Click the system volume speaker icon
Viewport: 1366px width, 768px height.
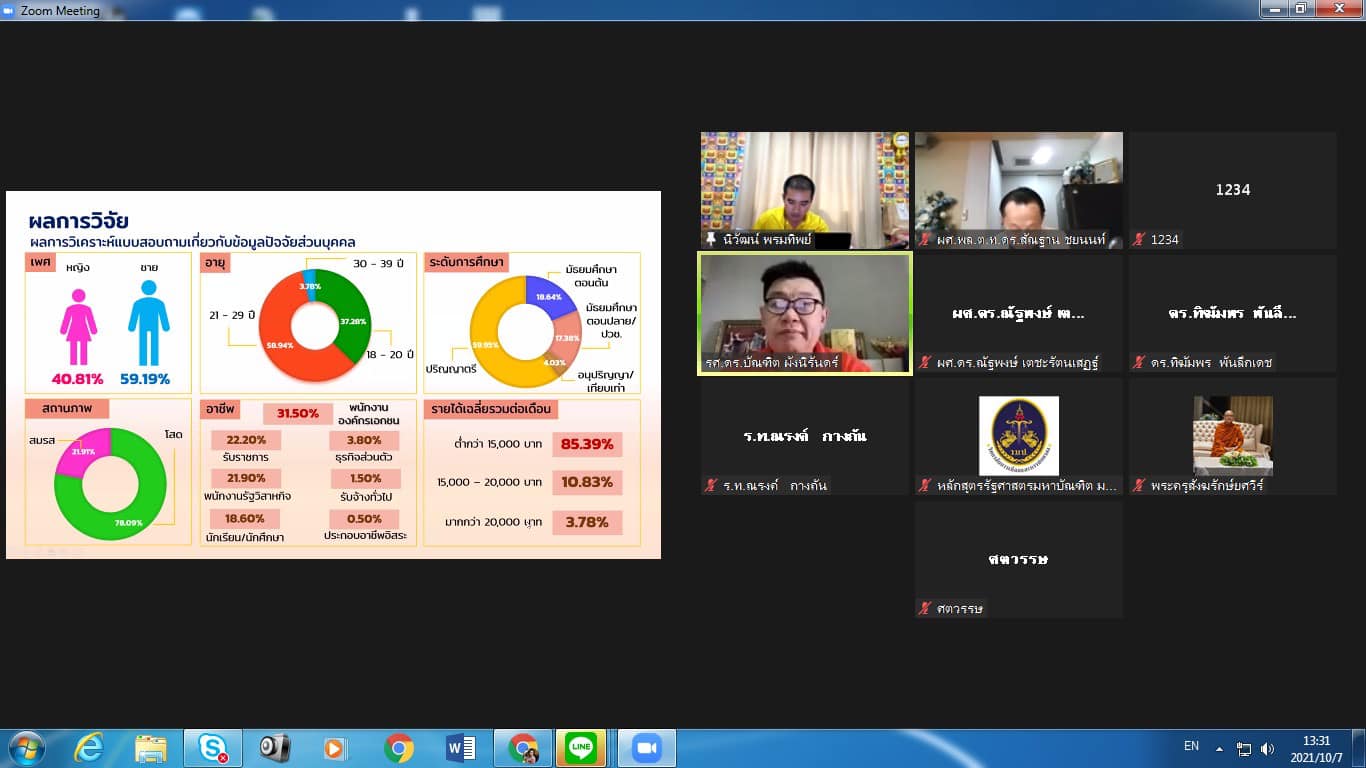coord(1268,748)
